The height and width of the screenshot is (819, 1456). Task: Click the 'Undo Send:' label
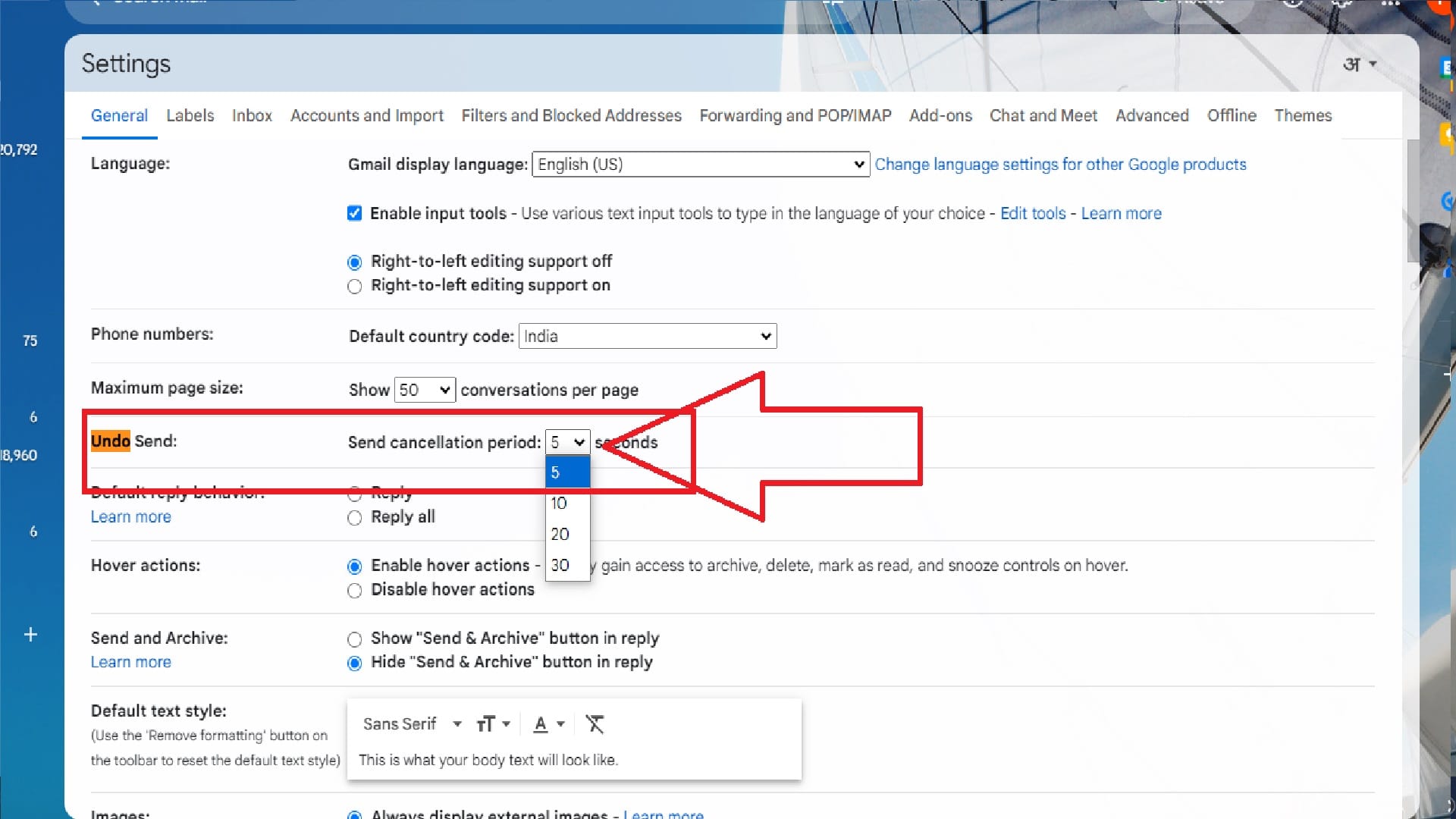click(x=133, y=441)
